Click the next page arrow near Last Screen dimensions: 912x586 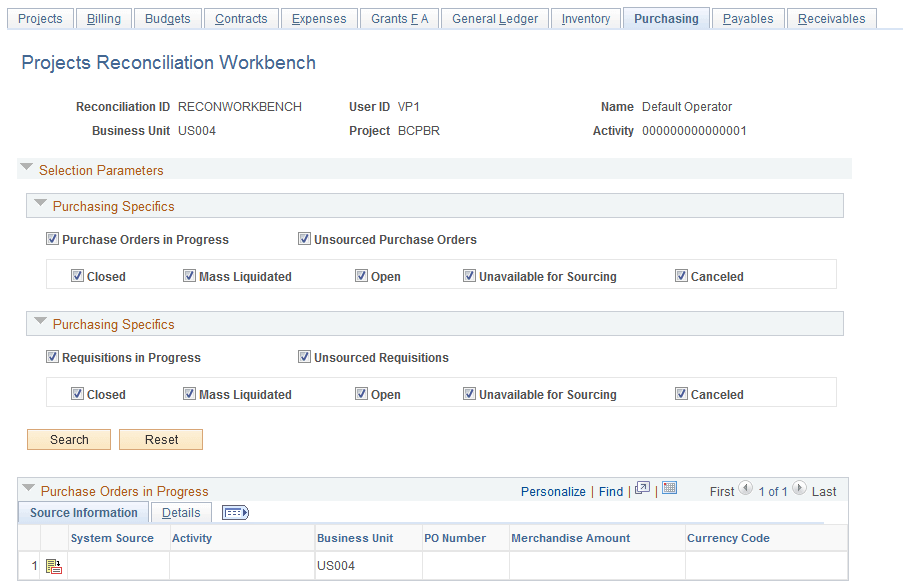pyautogui.click(x=798, y=491)
